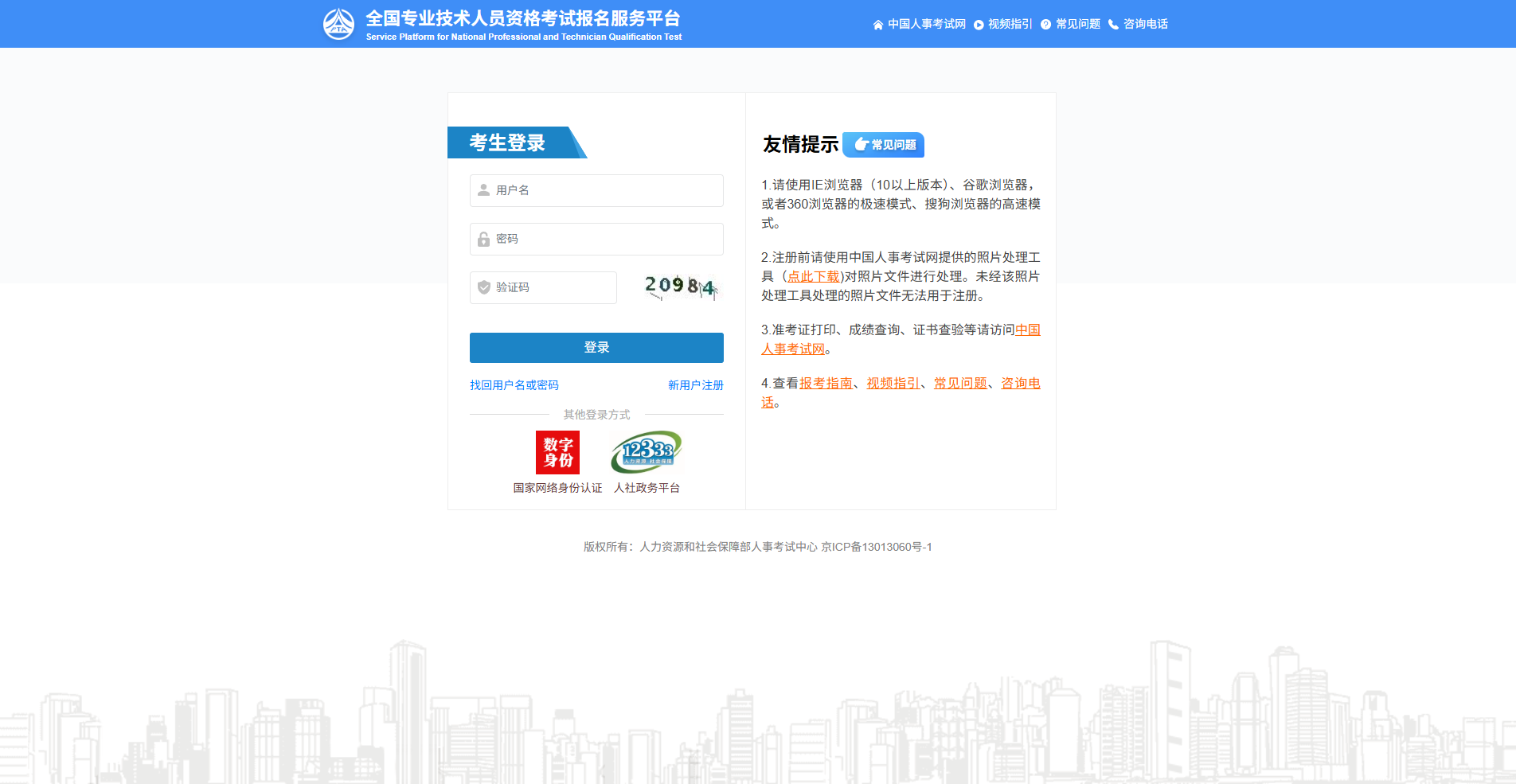
Task: Click the play icon next to 视频指引
Action: click(978, 24)
